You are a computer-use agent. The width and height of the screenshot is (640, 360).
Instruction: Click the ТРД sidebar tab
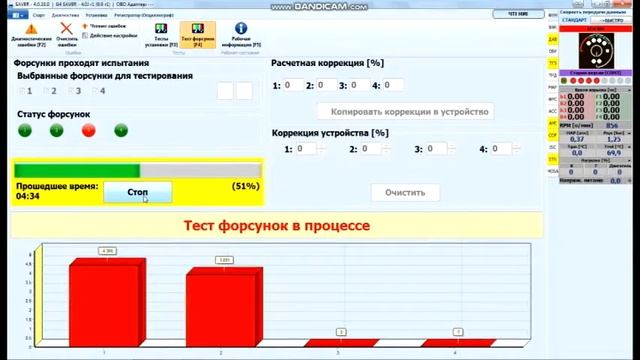pyautogui.click(x=553, y=75)
